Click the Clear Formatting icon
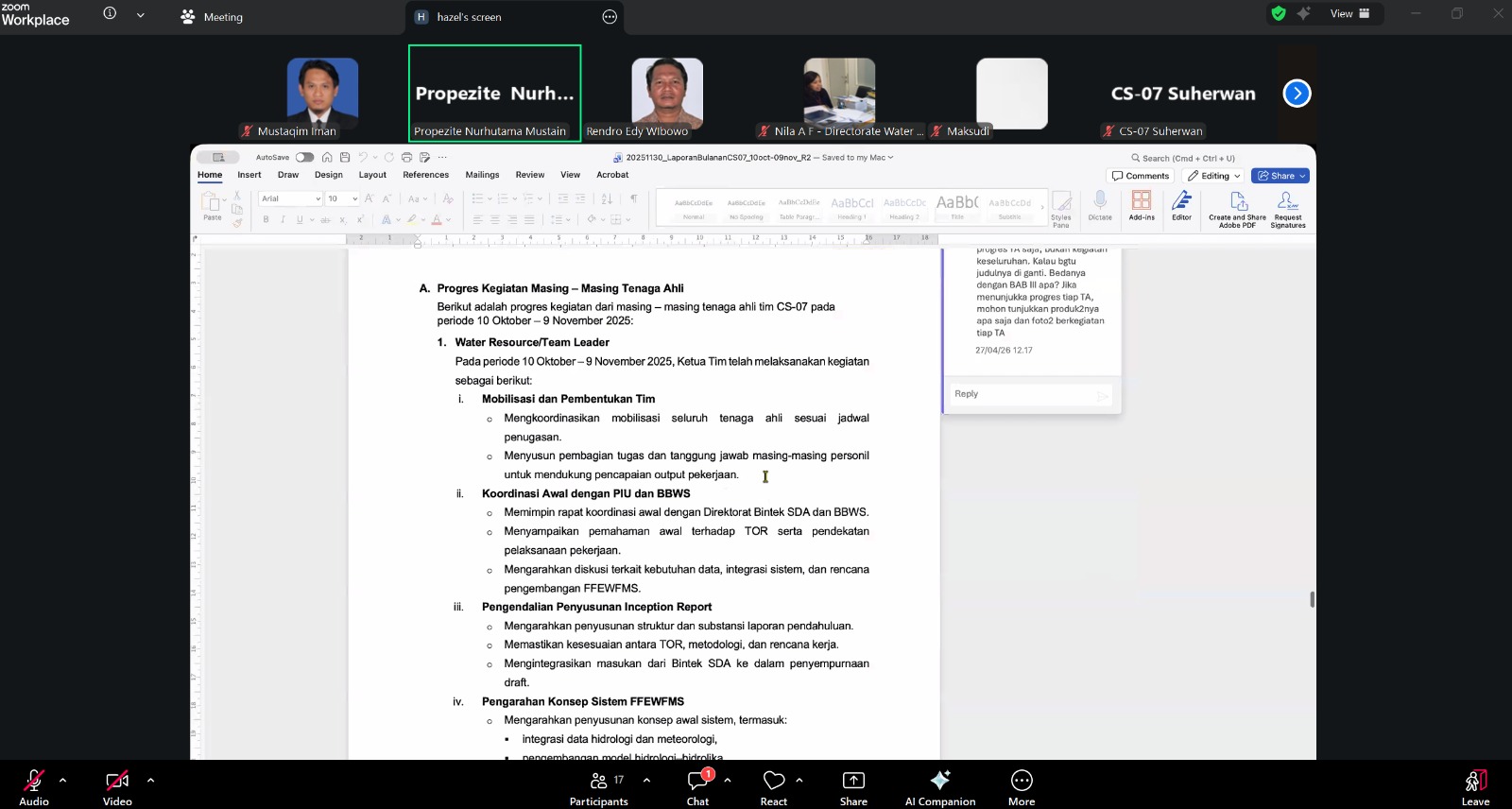 click(448, 198)
